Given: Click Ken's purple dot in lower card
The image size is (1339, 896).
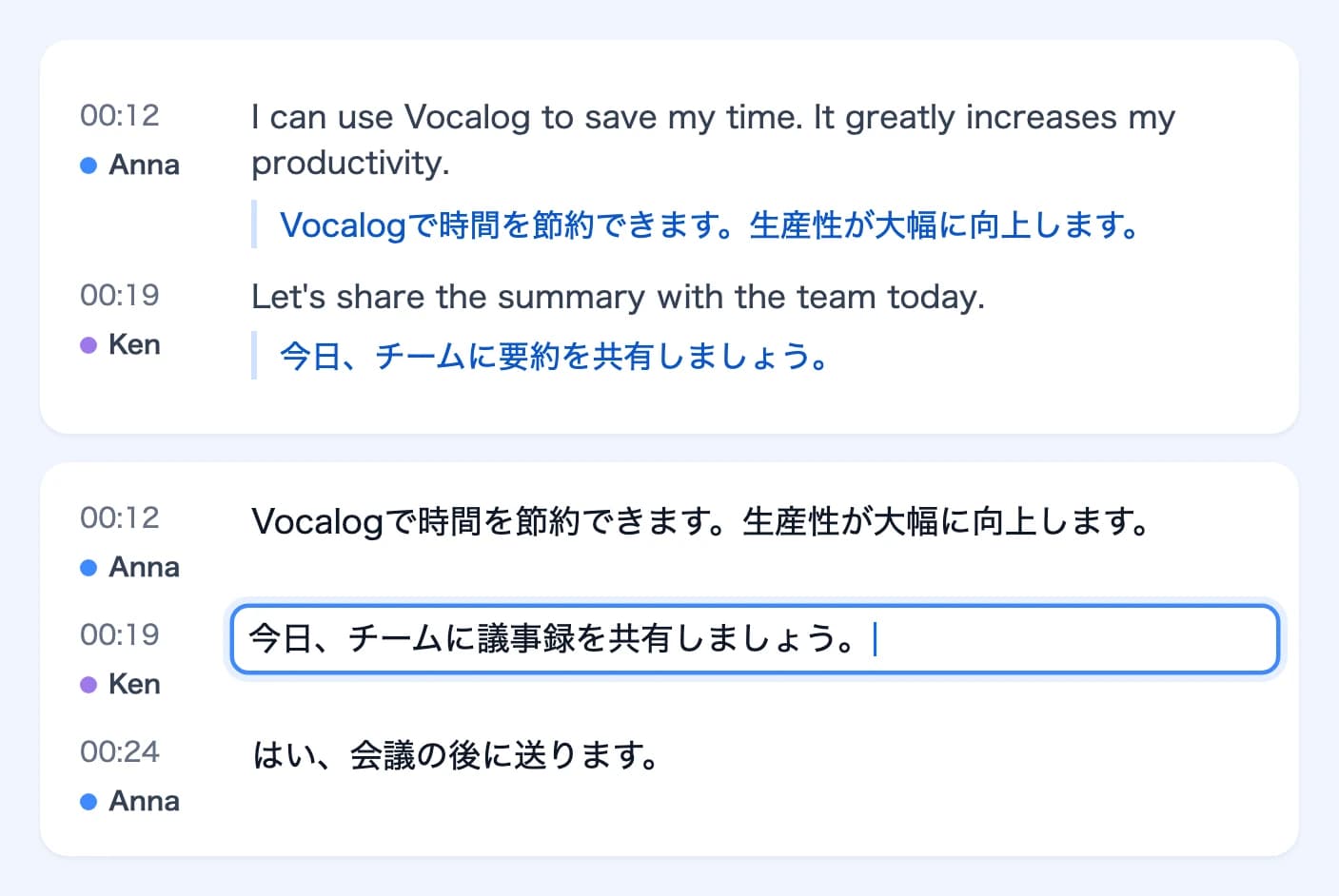Looking at the screenshot, I should [89, 685].
